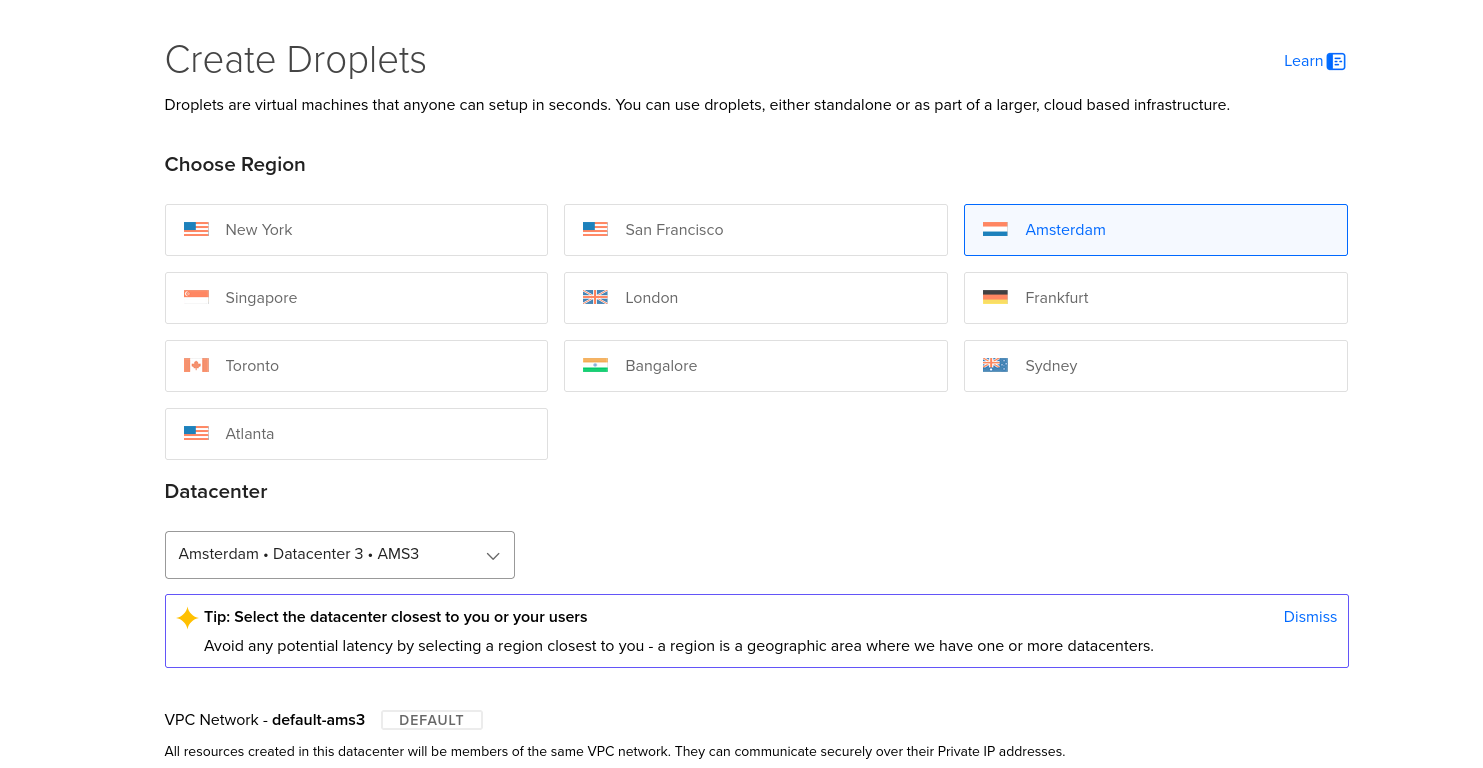
Task: Click the DEFAULT badge next to VPC Network
Action: pyautogui.click(x=432, y=720)
